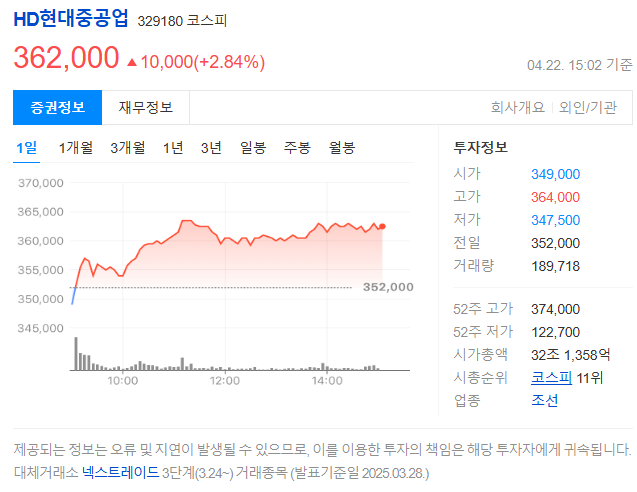Click the 360,000 price axis label
The image size is (637, 492).
click(x=41, y=241)
